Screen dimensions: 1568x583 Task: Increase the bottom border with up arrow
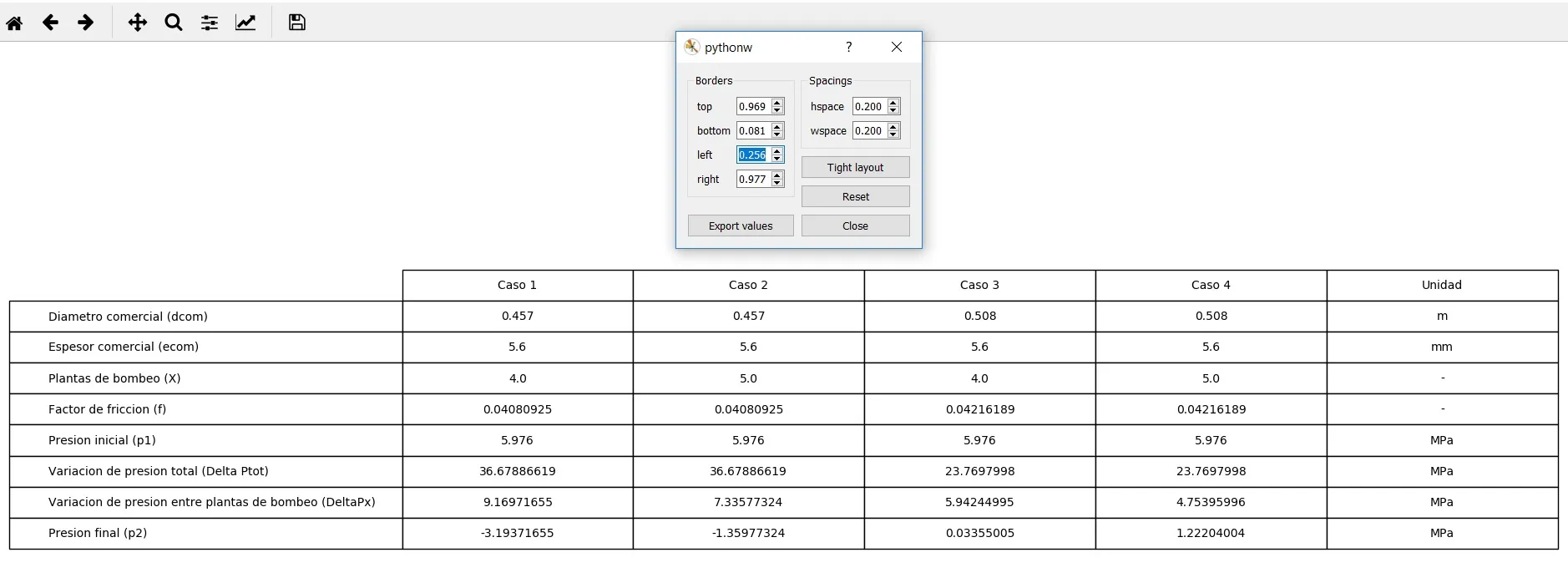pyautogui.click(x=777, y=127)
